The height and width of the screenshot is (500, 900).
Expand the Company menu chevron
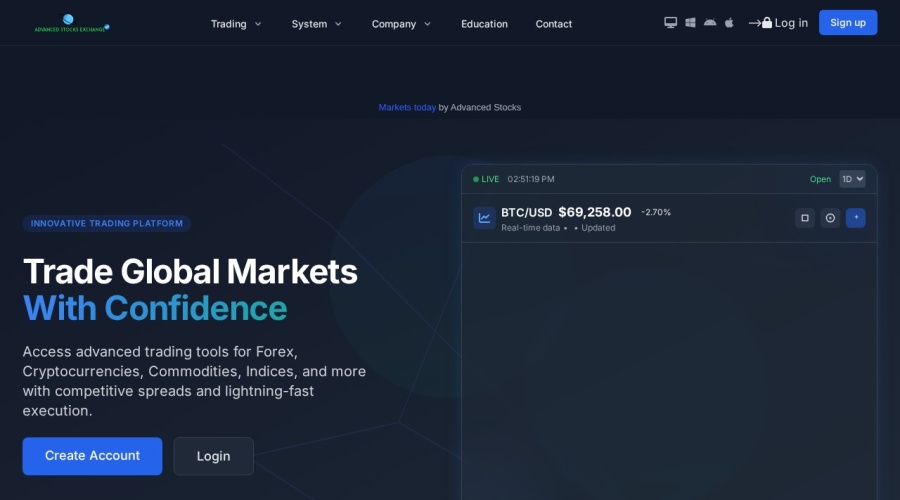pyautogui.click(x=427, y=24)
